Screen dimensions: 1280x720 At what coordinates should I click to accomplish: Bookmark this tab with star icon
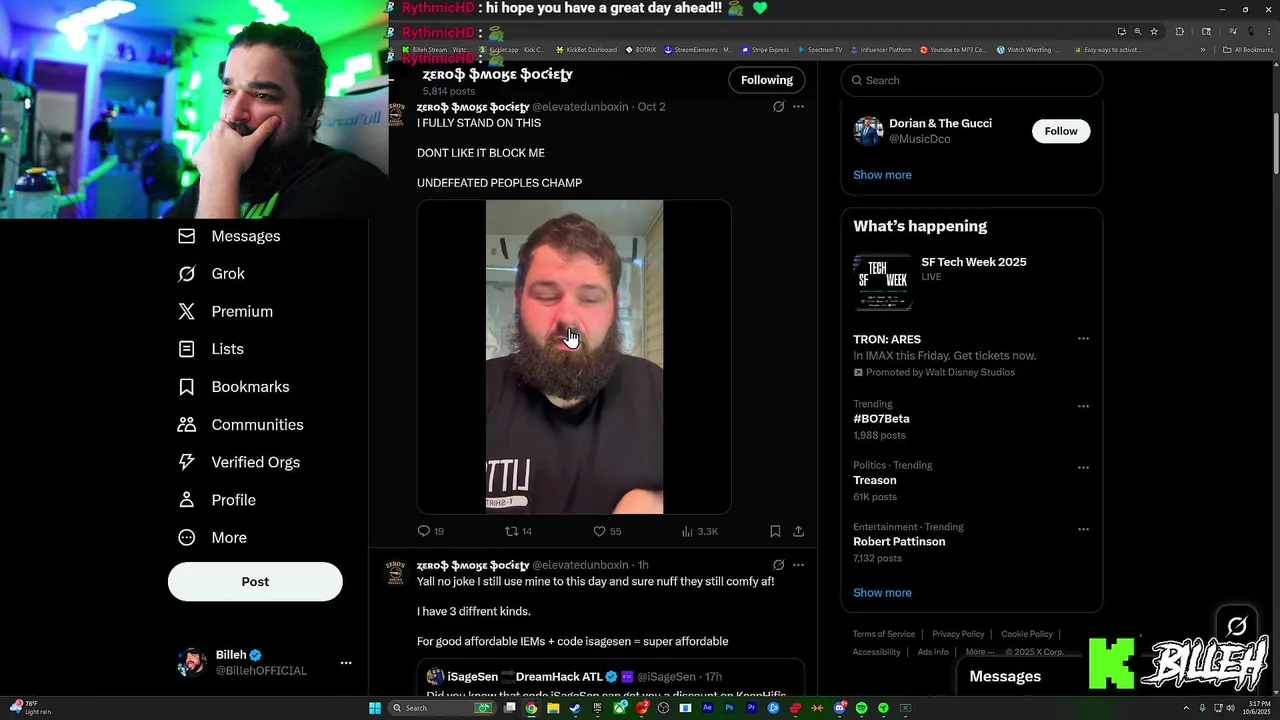(1154, 31)
